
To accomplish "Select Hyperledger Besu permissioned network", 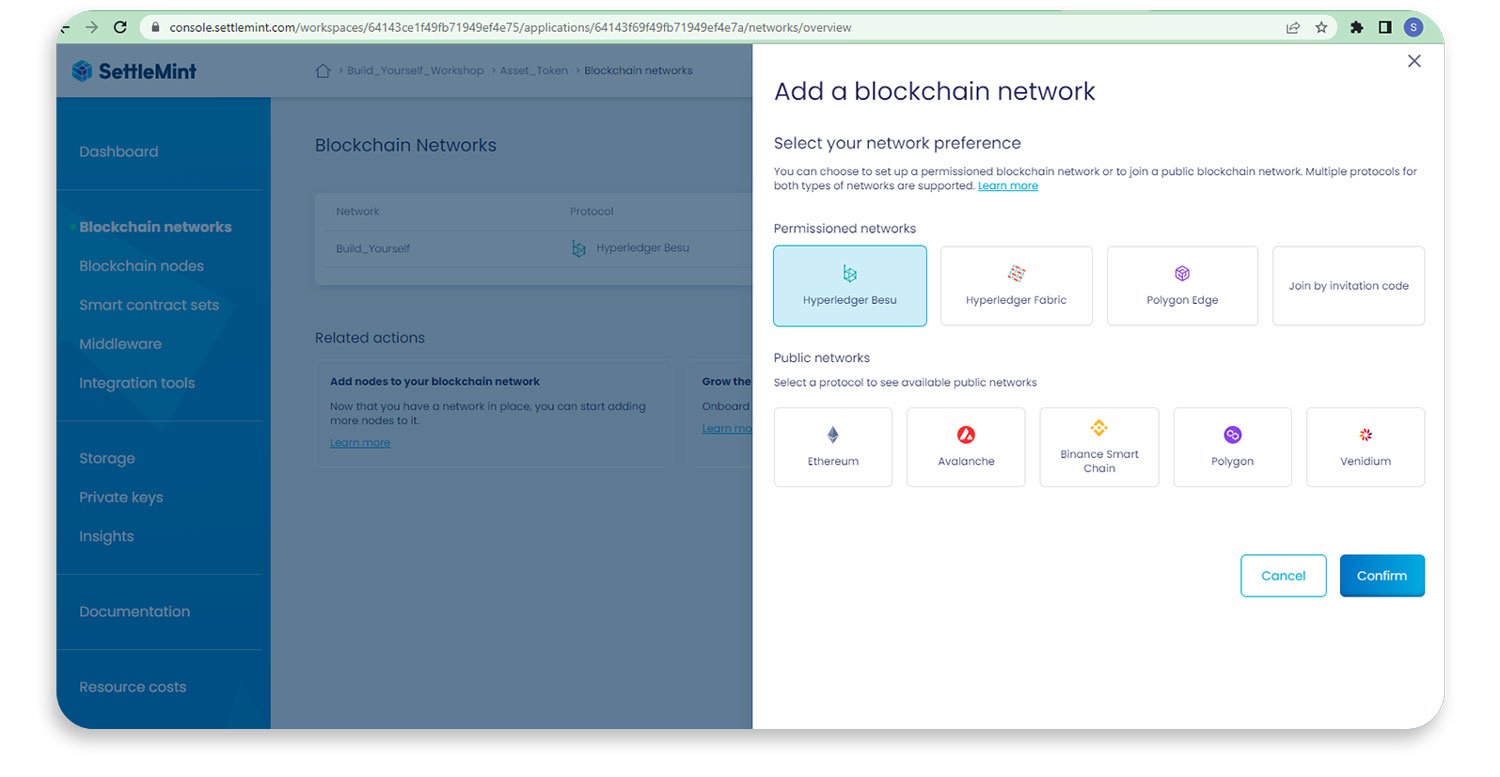I will point(850,286).
